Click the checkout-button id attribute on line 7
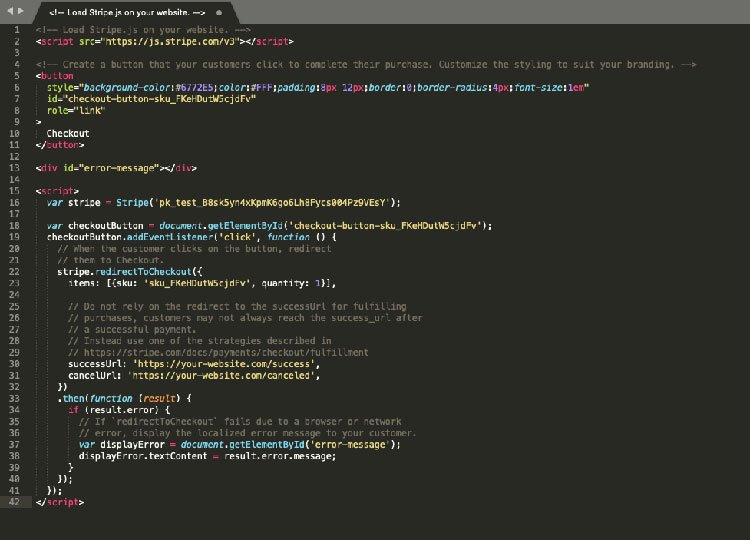 pos(152,99)
